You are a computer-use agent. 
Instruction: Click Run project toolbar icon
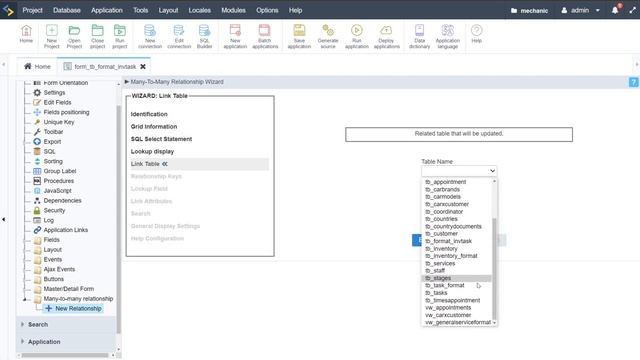click(120, 36)
